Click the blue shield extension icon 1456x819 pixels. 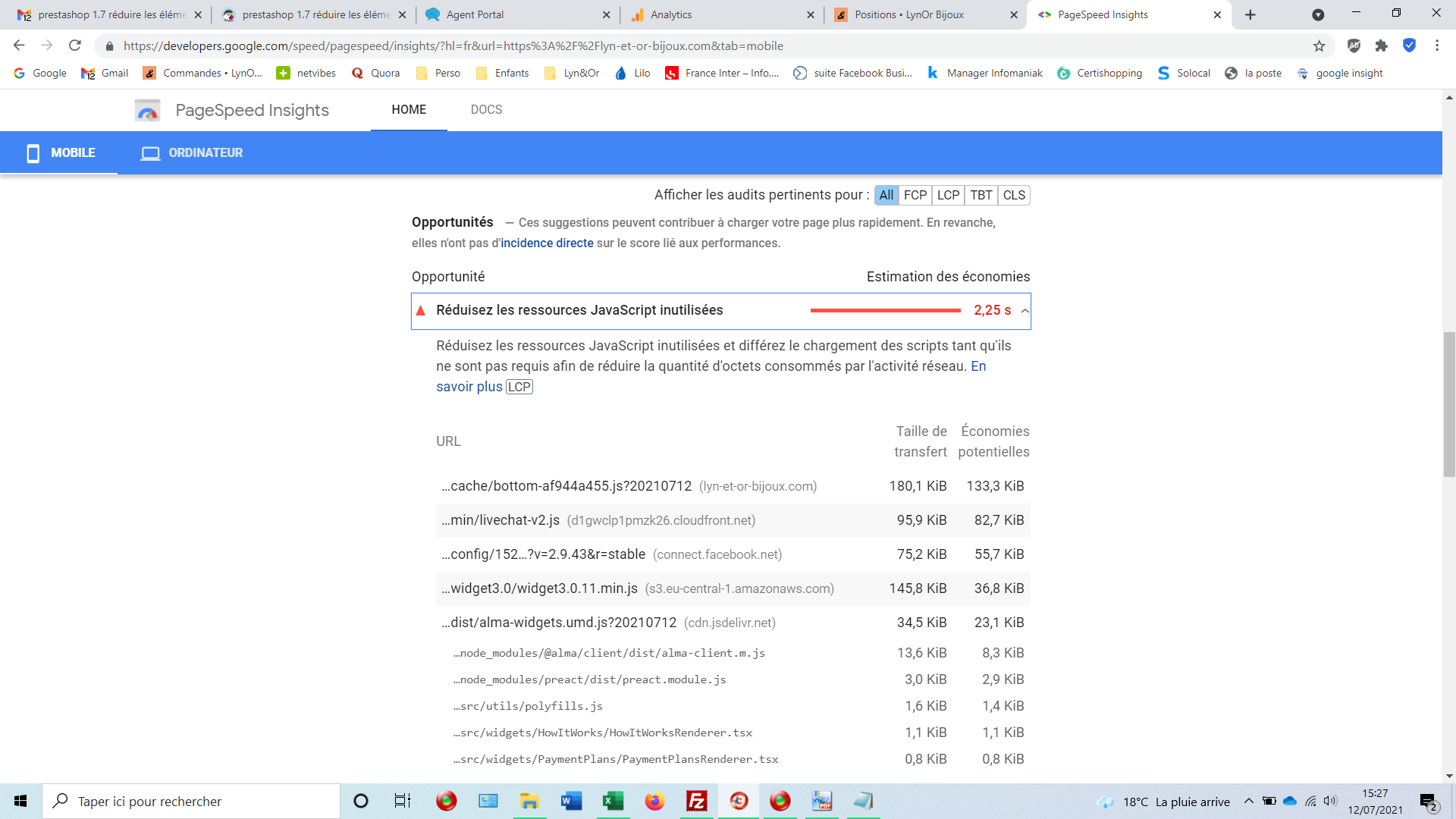tap(1409, 45)
